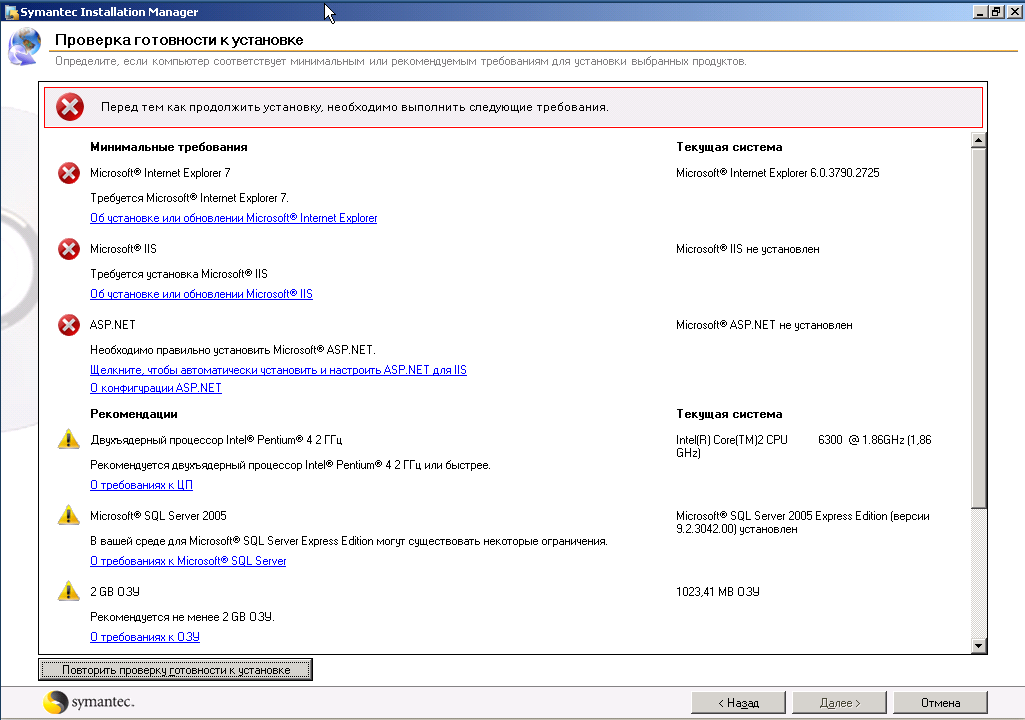Click the warning icon beside the Pentium 4 processor
The width and height of the screenshot is (1025, 720).
(x=69, y=439)
